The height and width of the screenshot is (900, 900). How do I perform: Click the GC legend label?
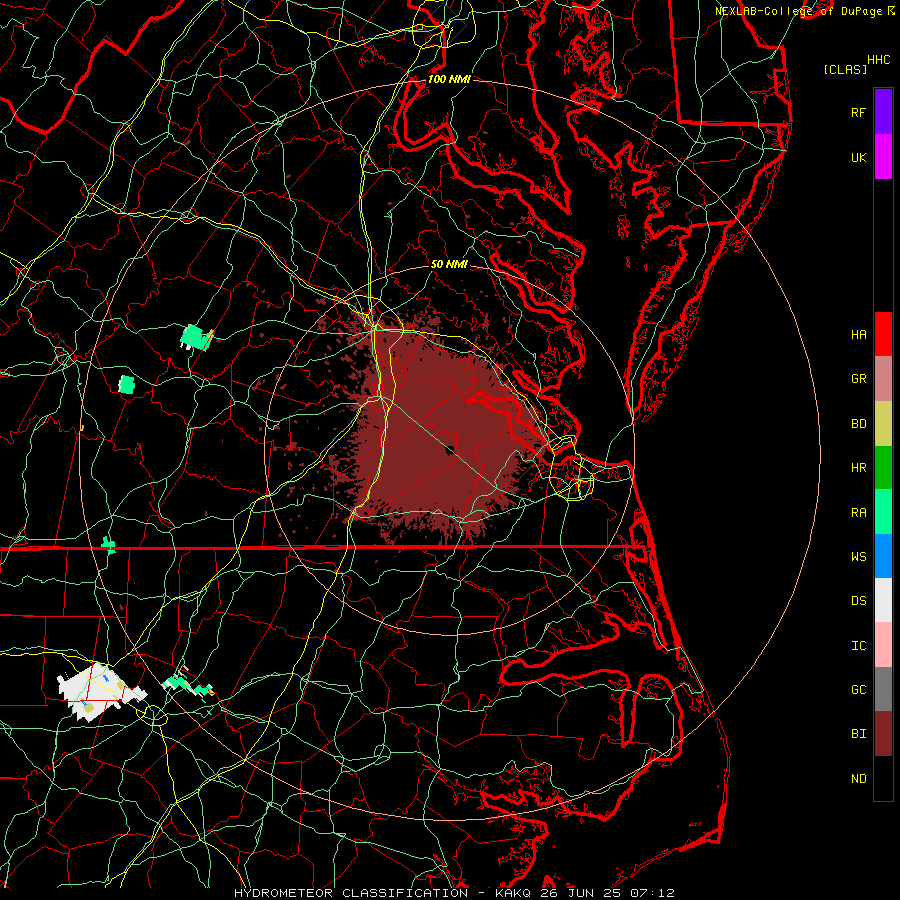point(858,689)
